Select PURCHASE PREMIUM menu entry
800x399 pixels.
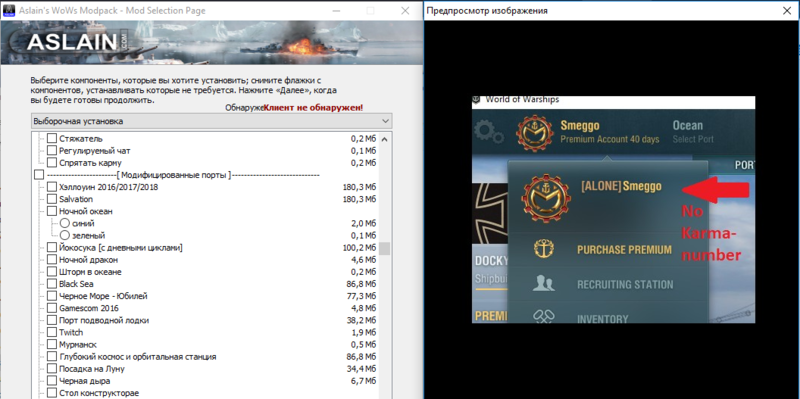[624, 250]
